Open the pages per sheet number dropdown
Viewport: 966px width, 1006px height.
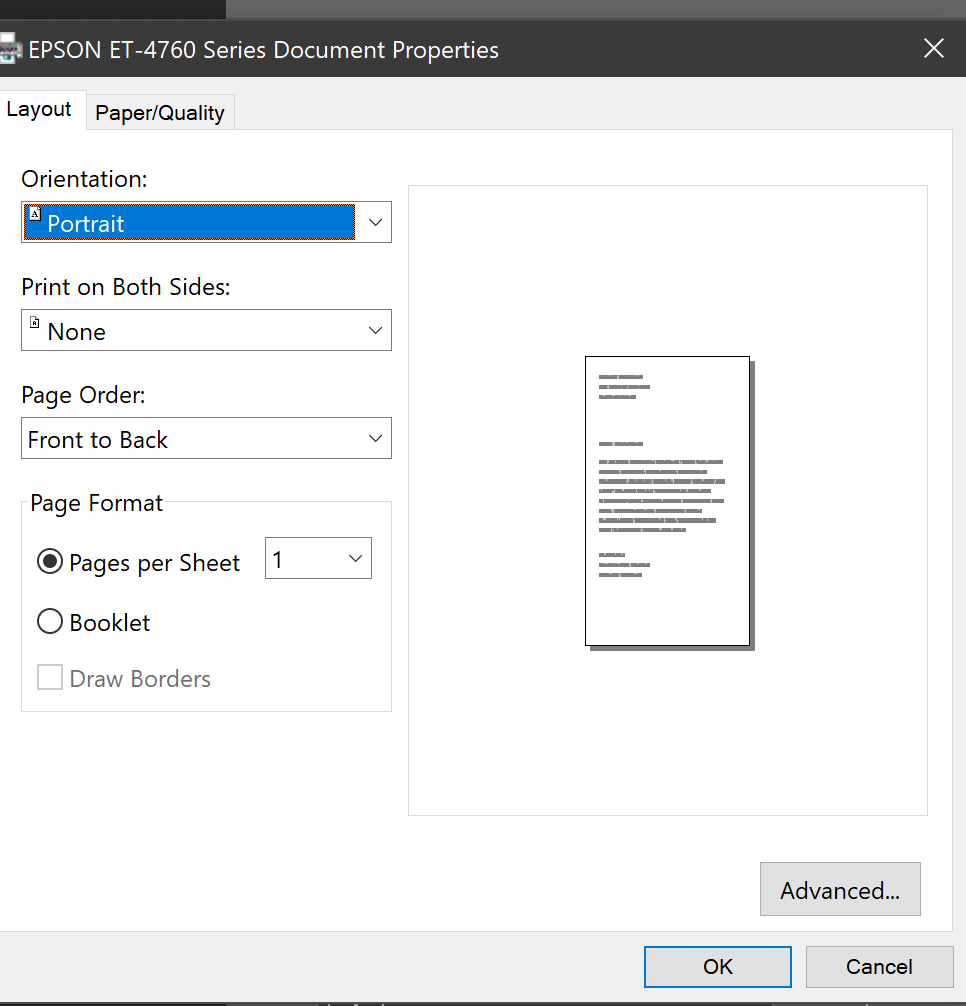318,558
